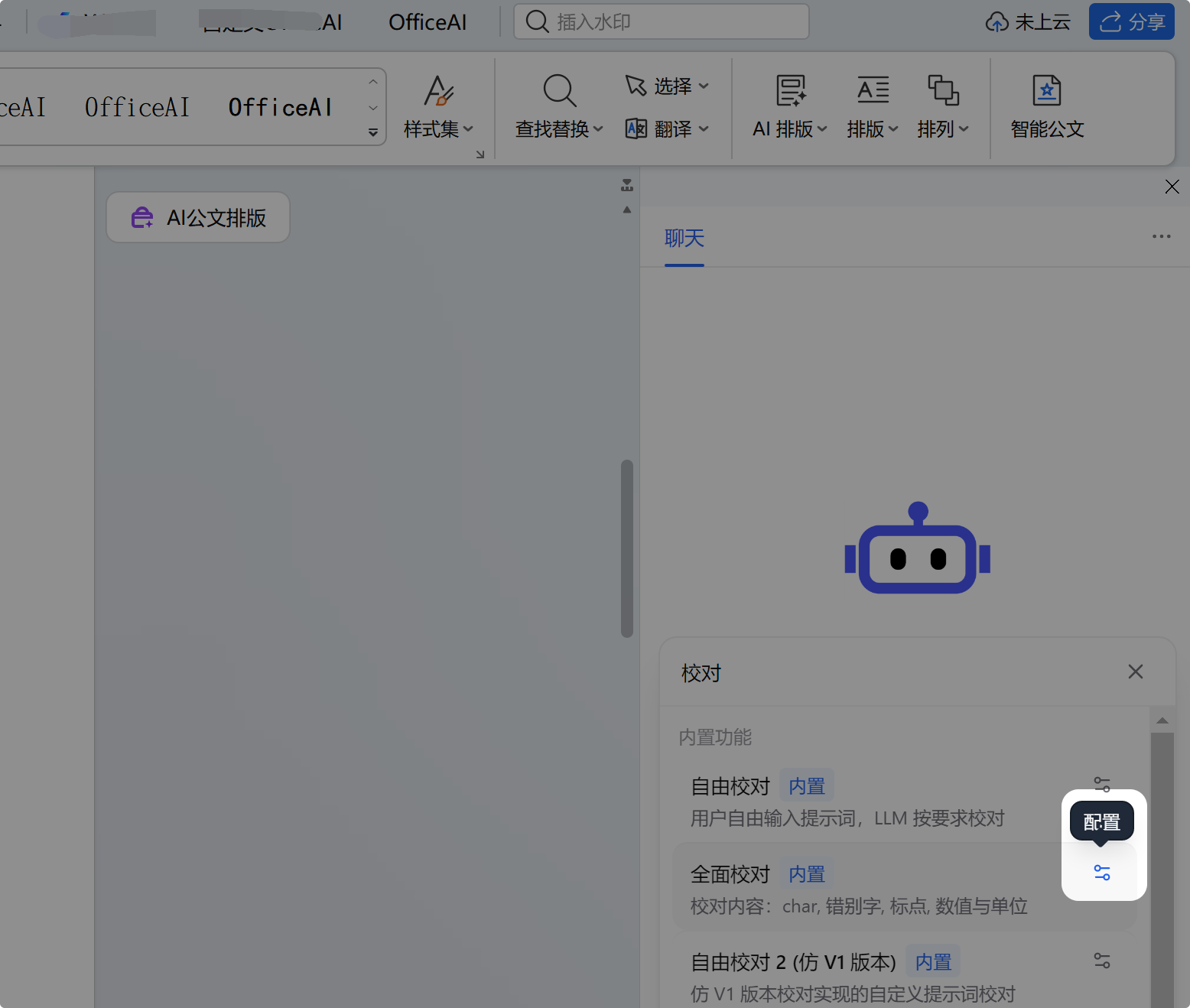Click the 内置 tag beside 自由校对
1190x1008 pixels.
point(807,785)
